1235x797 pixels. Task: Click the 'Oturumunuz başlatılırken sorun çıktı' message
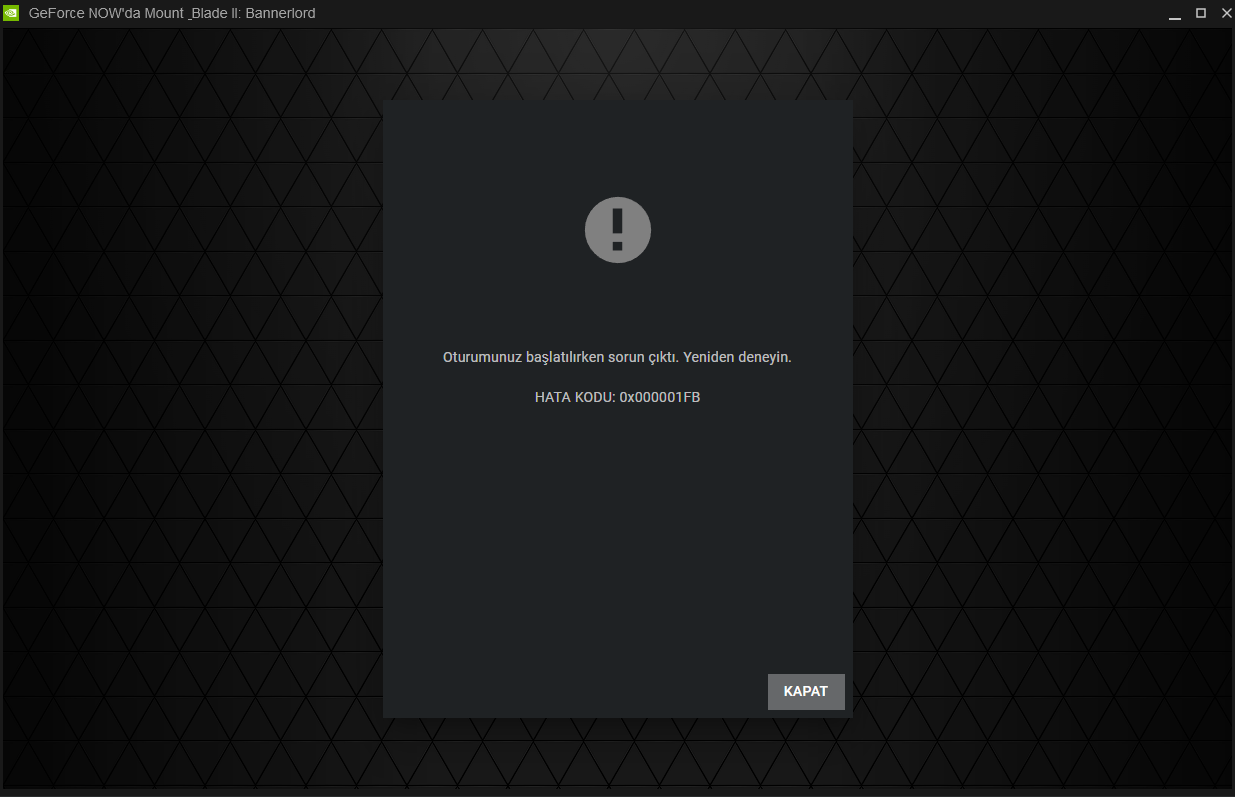617,357
